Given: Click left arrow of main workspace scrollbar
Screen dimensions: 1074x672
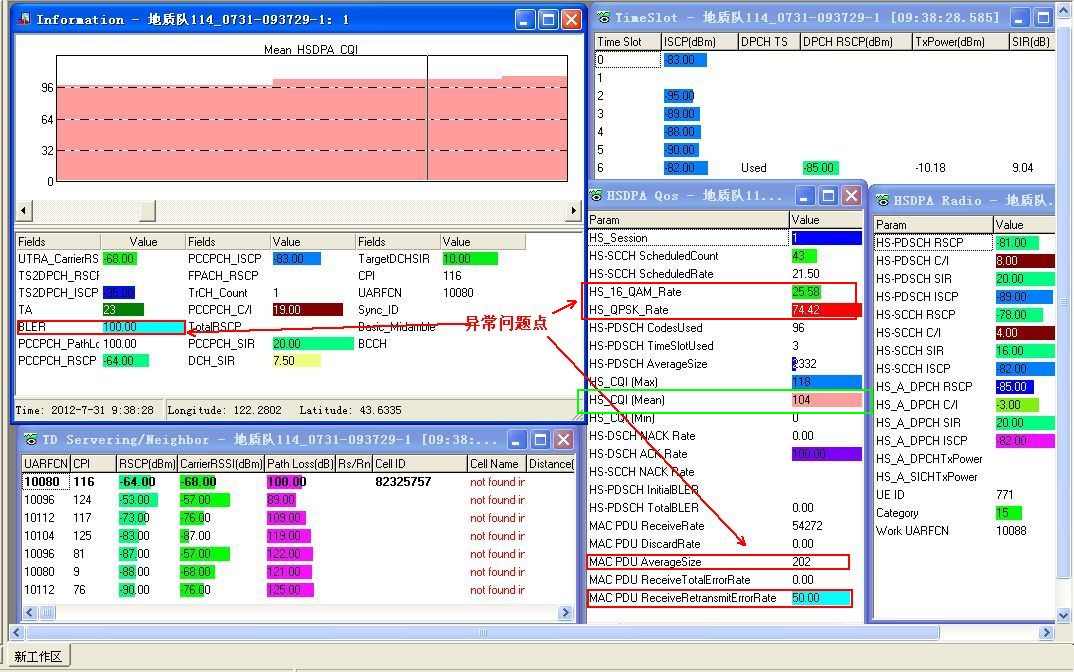Looking at the screenshot, I should (x=17, y=632).
